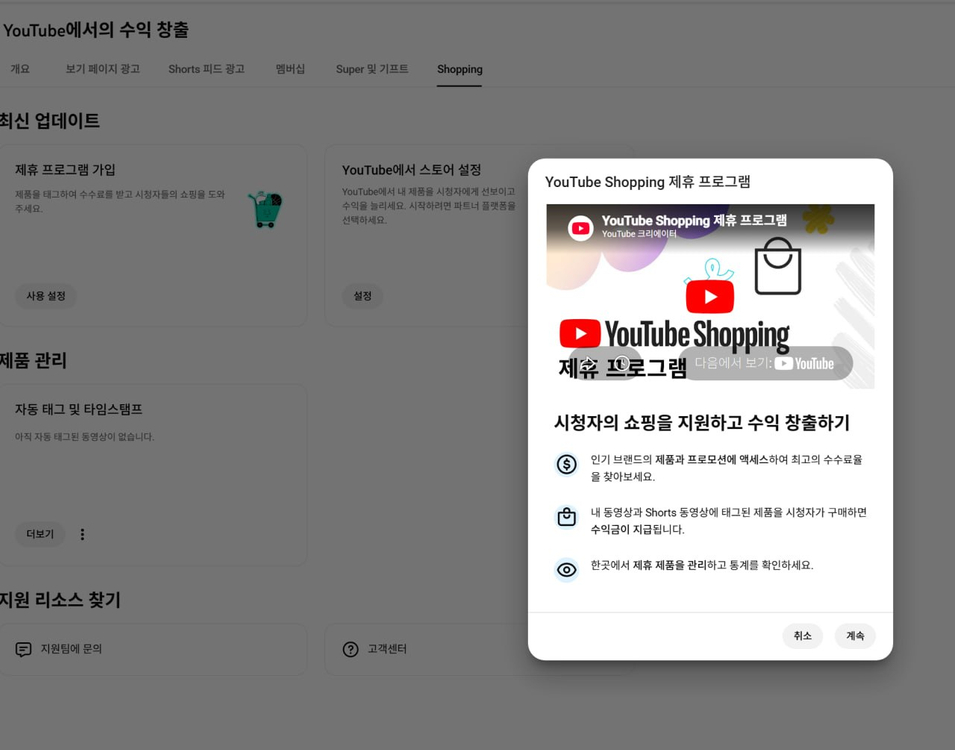
Task: Open the Shorts 피드 광고 tab
Action: tap(206, 69)
